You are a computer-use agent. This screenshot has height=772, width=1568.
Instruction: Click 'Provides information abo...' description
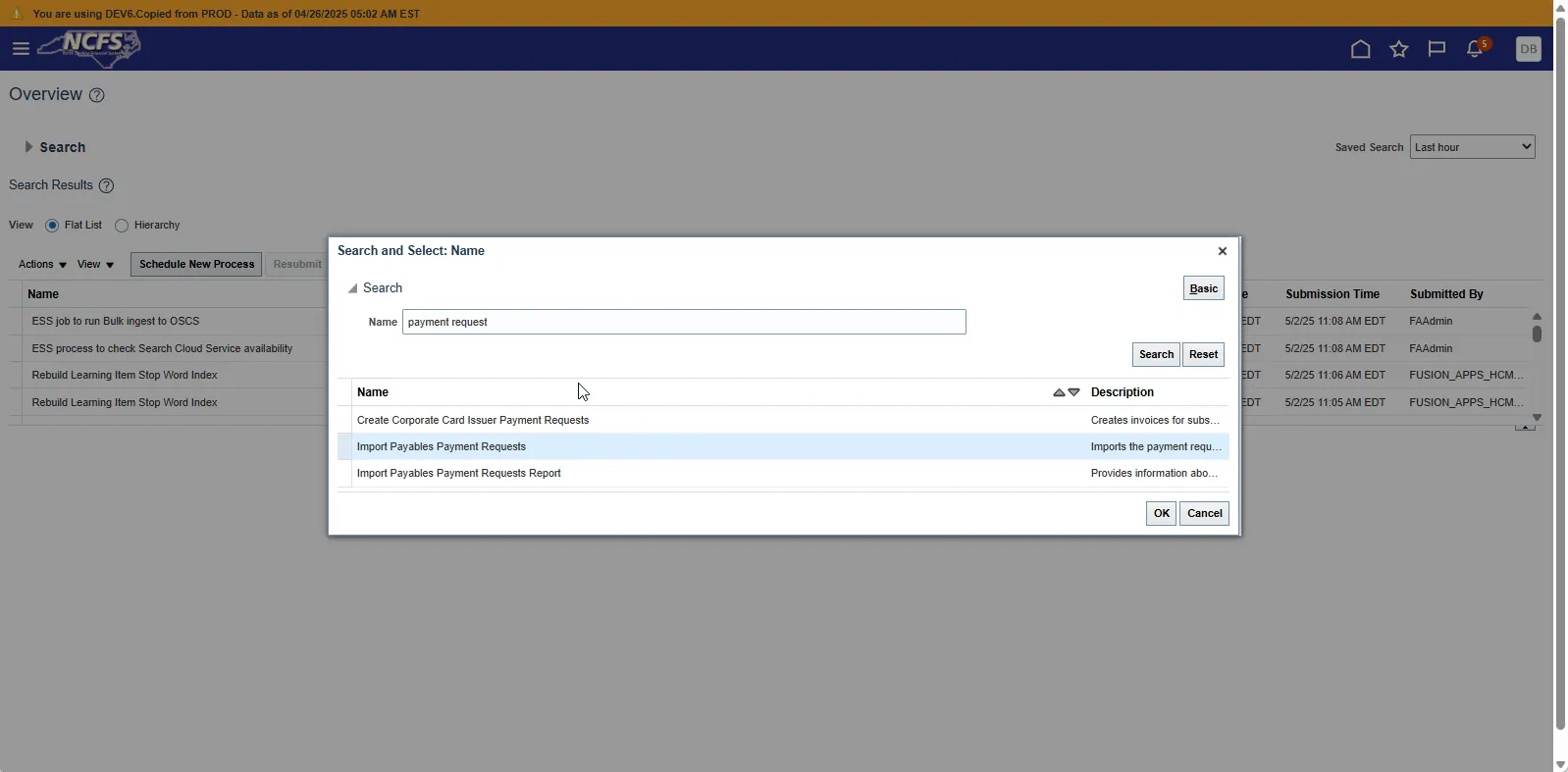point(1154,473)
